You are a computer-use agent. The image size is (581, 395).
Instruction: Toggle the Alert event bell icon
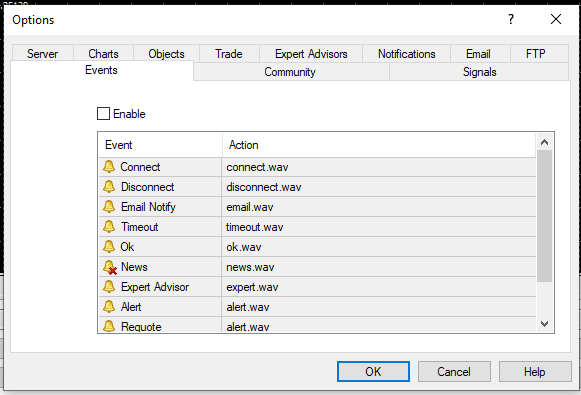tap(109, 307)
